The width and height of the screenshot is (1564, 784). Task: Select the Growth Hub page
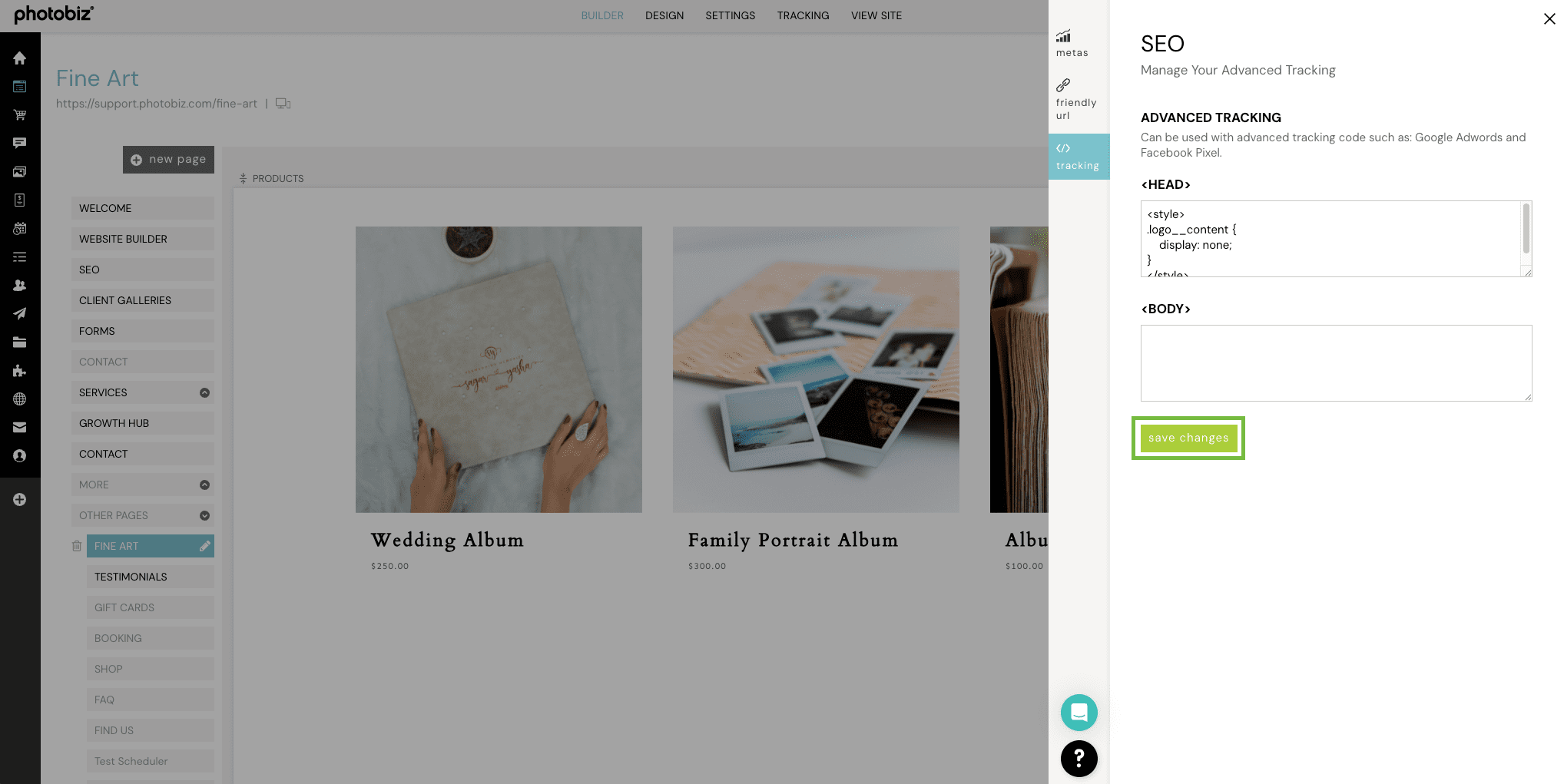[x=143, y=423]
